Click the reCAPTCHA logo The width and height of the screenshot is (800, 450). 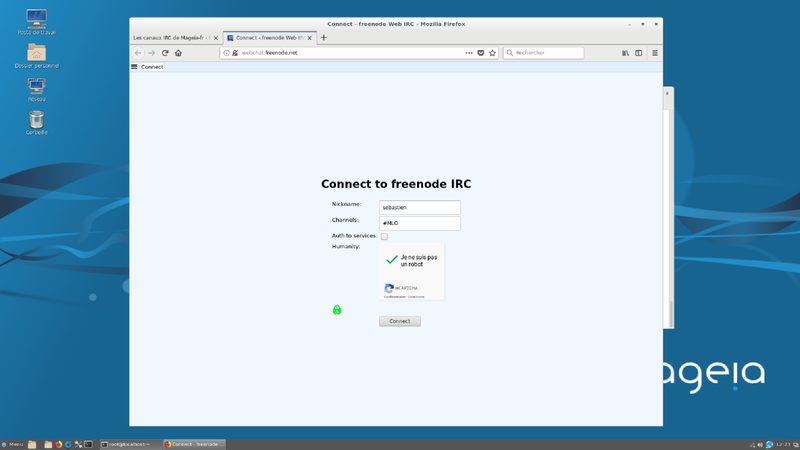coord(389,288)
